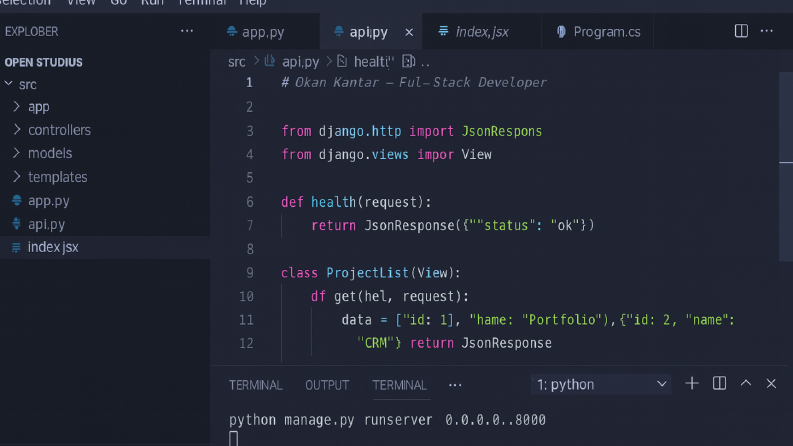Switch to the OUTPUT panel tab
This screenshot has width=793, height=446.
327,385
